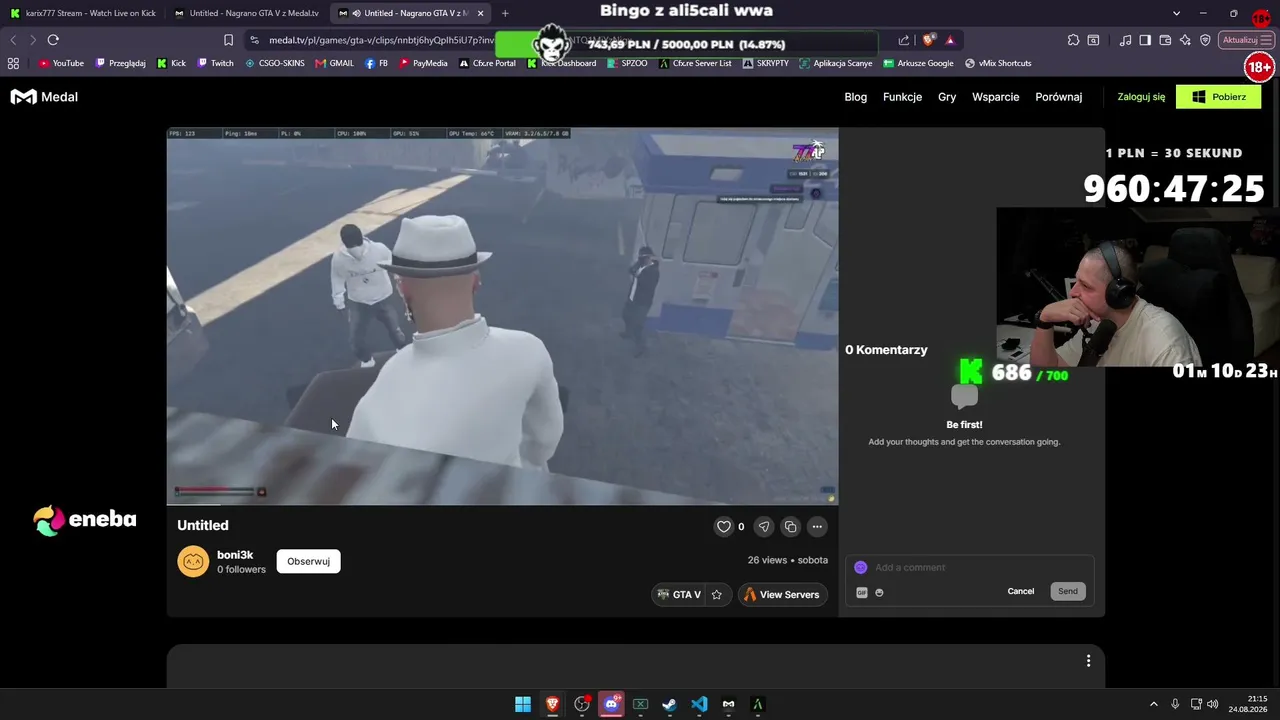Open the Cfx.re Portal bookmark
The height and width of the screenshot is (720, 1280).
point(488,63)
